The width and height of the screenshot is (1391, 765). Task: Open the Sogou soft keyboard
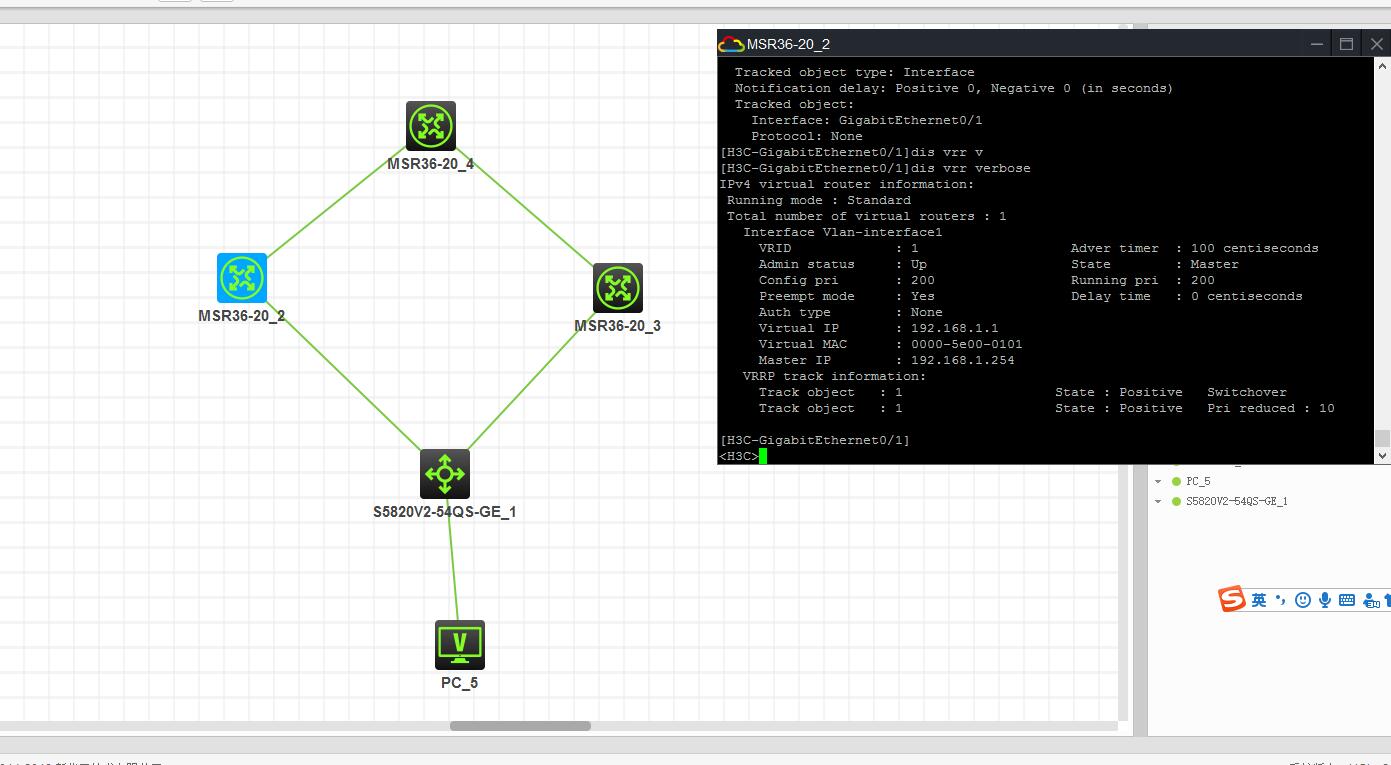coord(1347,600)
